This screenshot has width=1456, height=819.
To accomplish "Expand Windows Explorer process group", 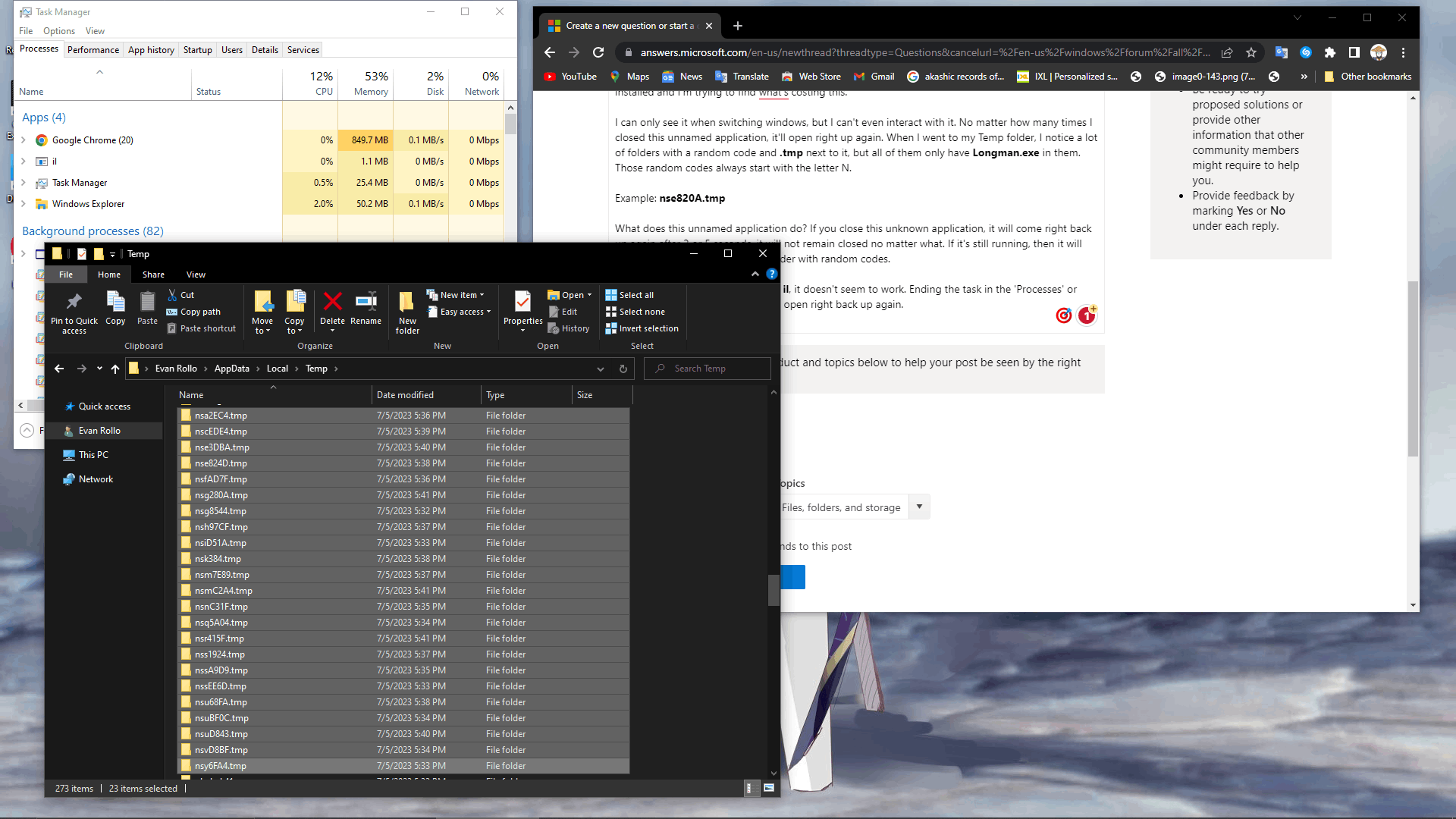I will coord(24,204).
